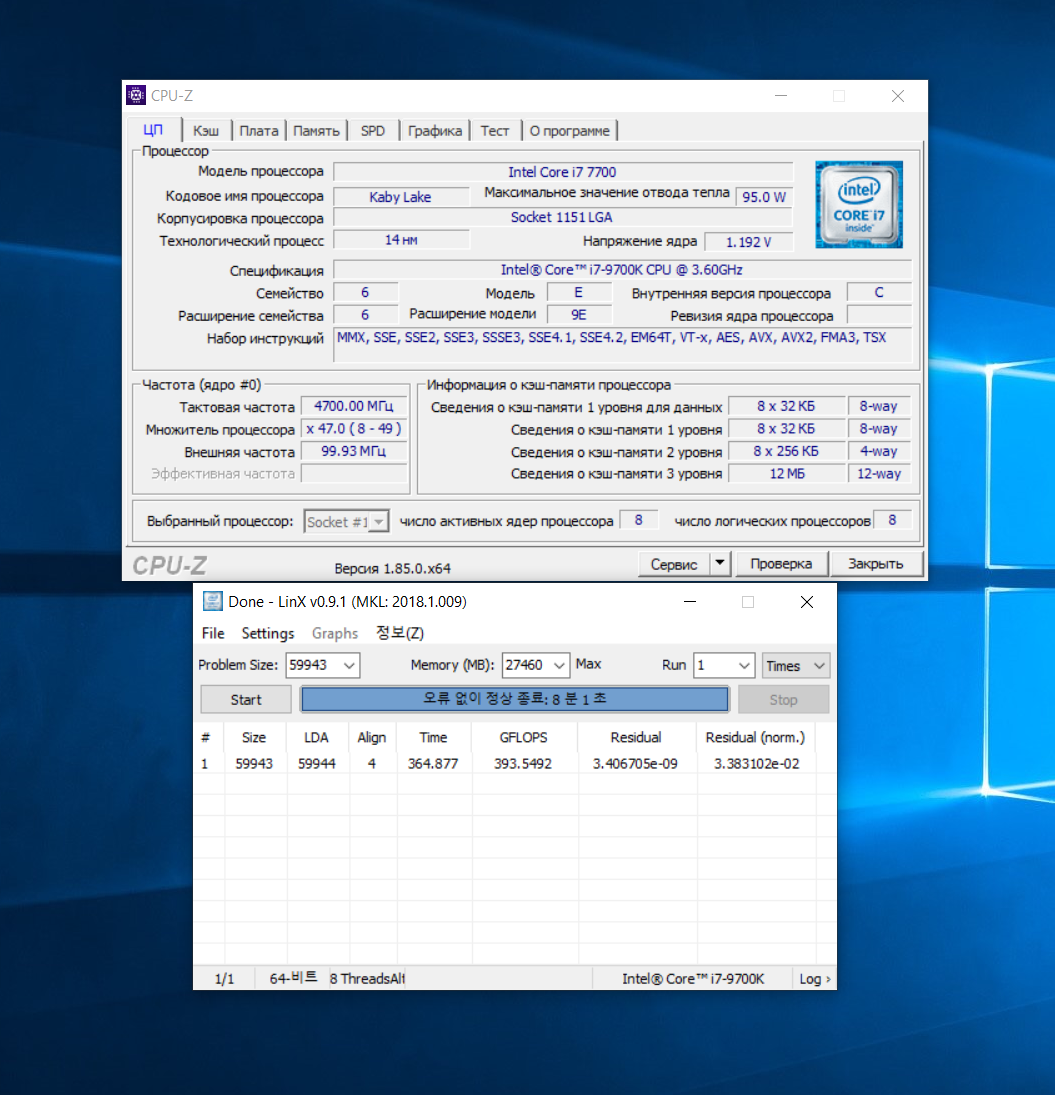Select the ЦП tab

click(x=153, y=130)
